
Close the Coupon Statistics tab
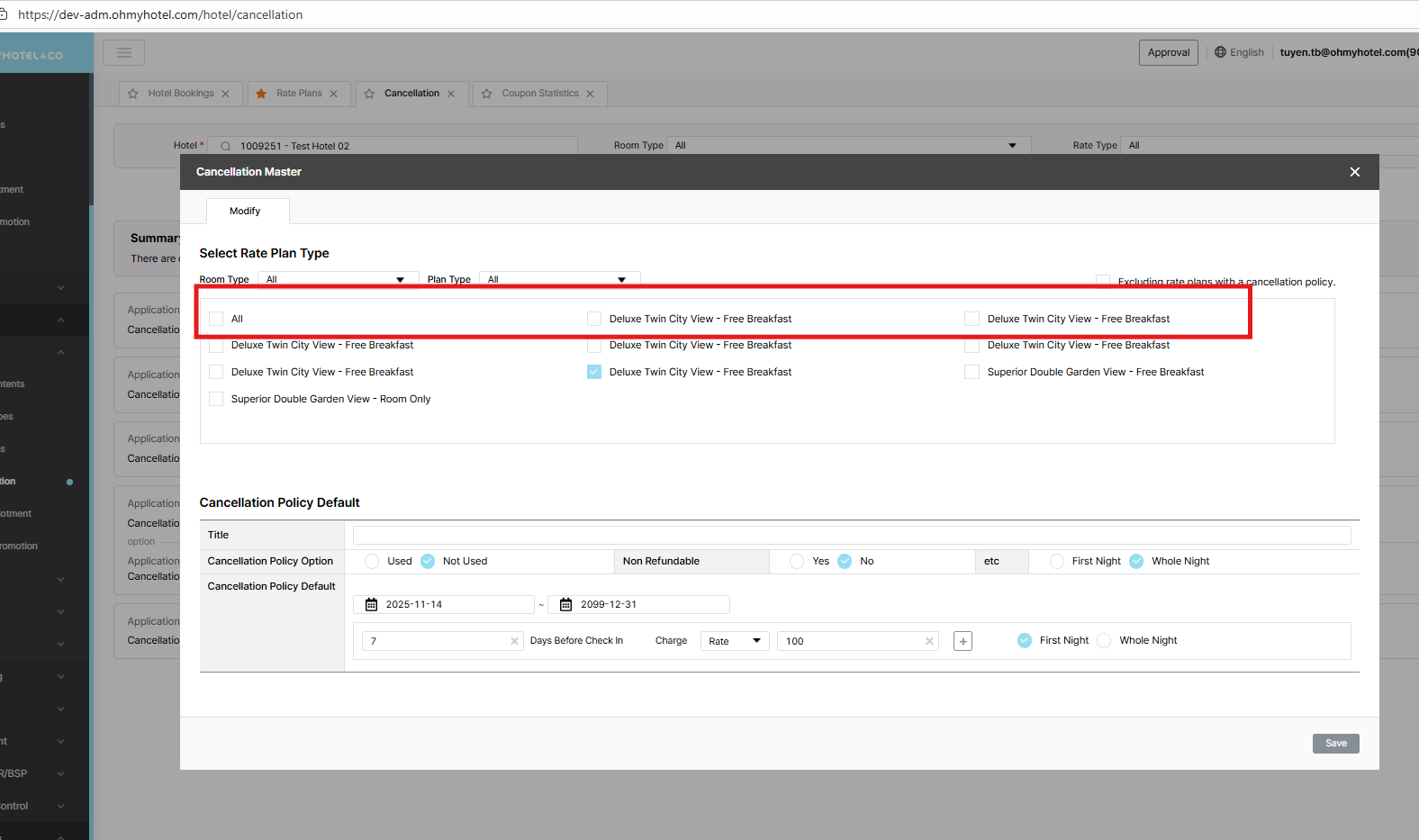coord(591,94)
